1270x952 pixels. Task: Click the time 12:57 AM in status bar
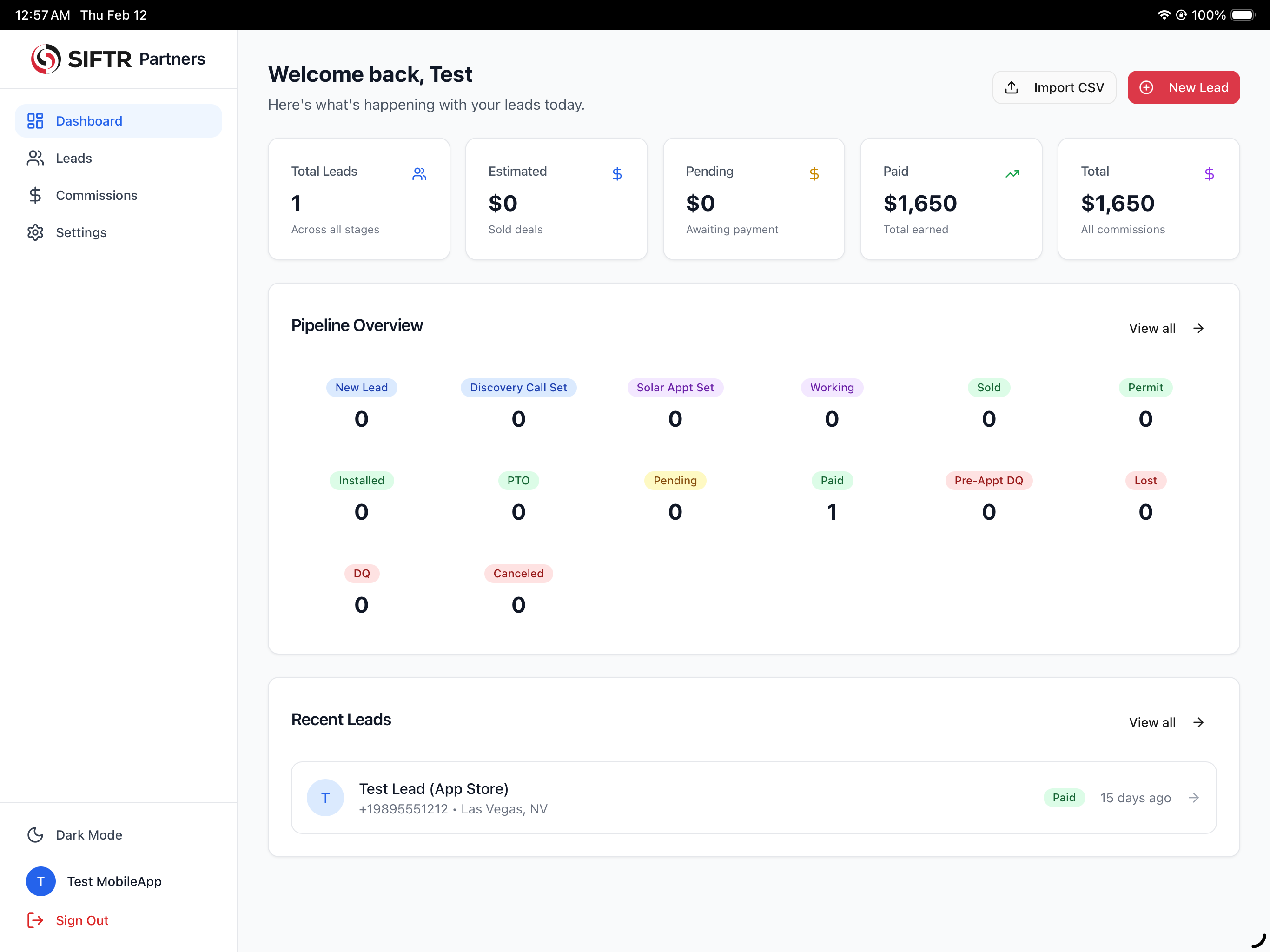point(42,15)
